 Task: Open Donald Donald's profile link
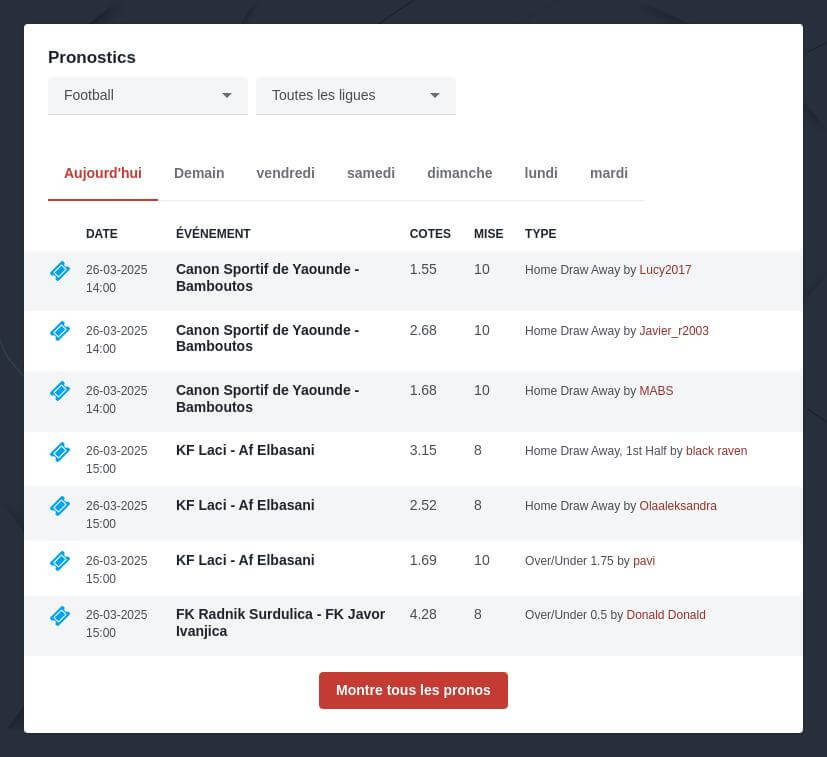pyautogui.click(x=666, y=615)
